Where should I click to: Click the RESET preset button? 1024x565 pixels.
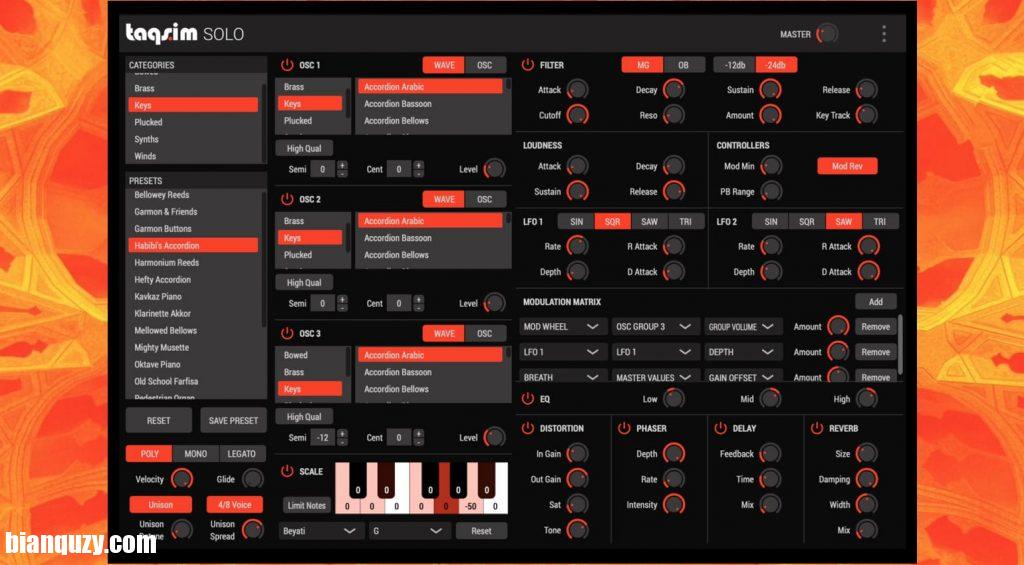pos(159,421)
